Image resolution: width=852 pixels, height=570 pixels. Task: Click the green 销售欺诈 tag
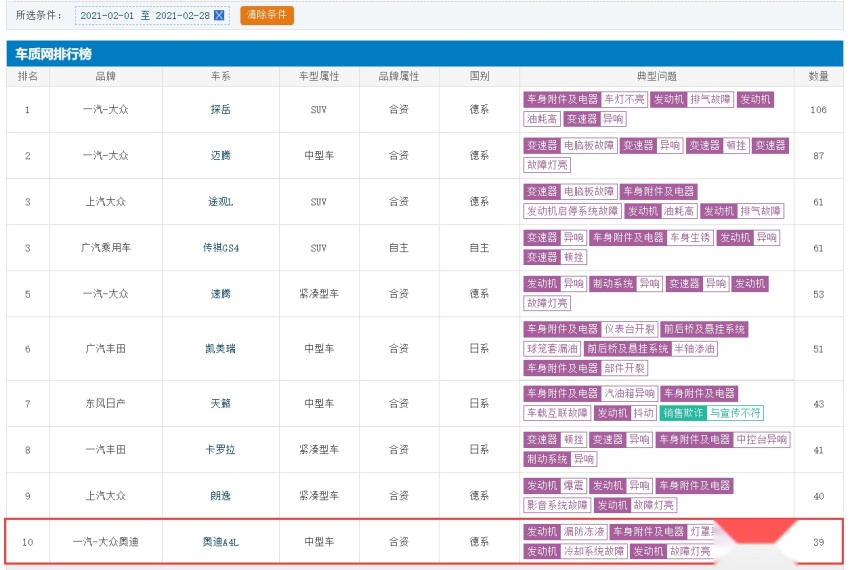(x=683, y=413)
